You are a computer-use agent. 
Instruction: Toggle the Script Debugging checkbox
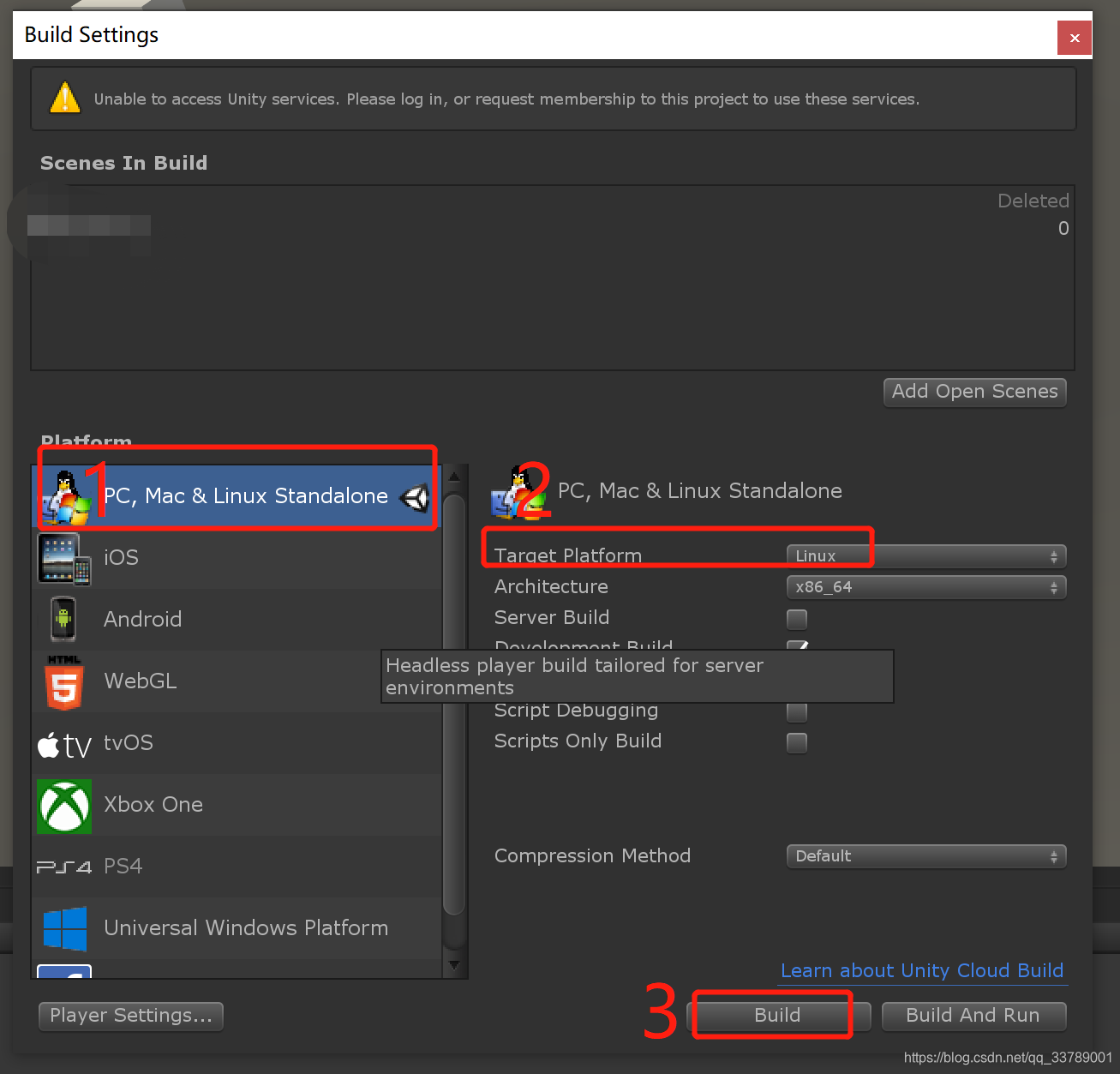[x=797, y=711]
